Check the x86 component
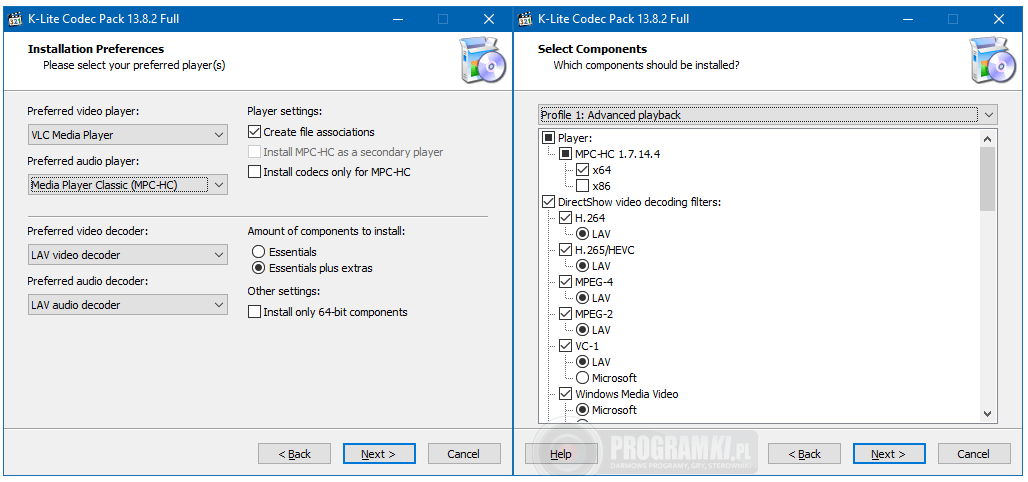Screen dimensions: 1028x482 pyautogui.click(x=582, y=186)
